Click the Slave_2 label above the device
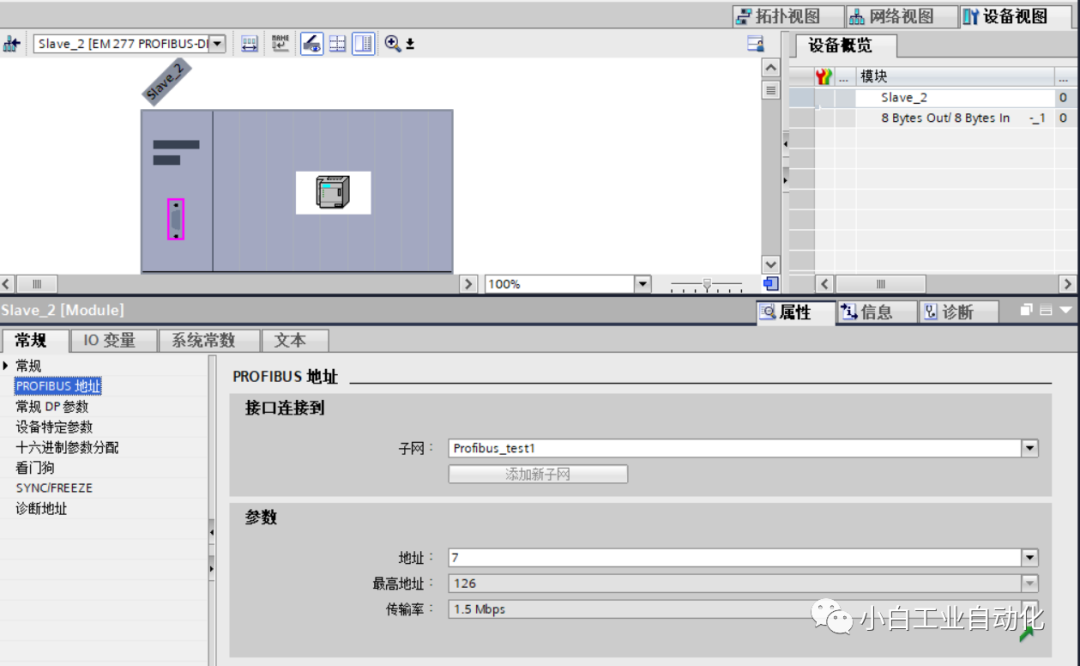The width and height of the screenshot is (1080, 666). [x=166, y=82]
